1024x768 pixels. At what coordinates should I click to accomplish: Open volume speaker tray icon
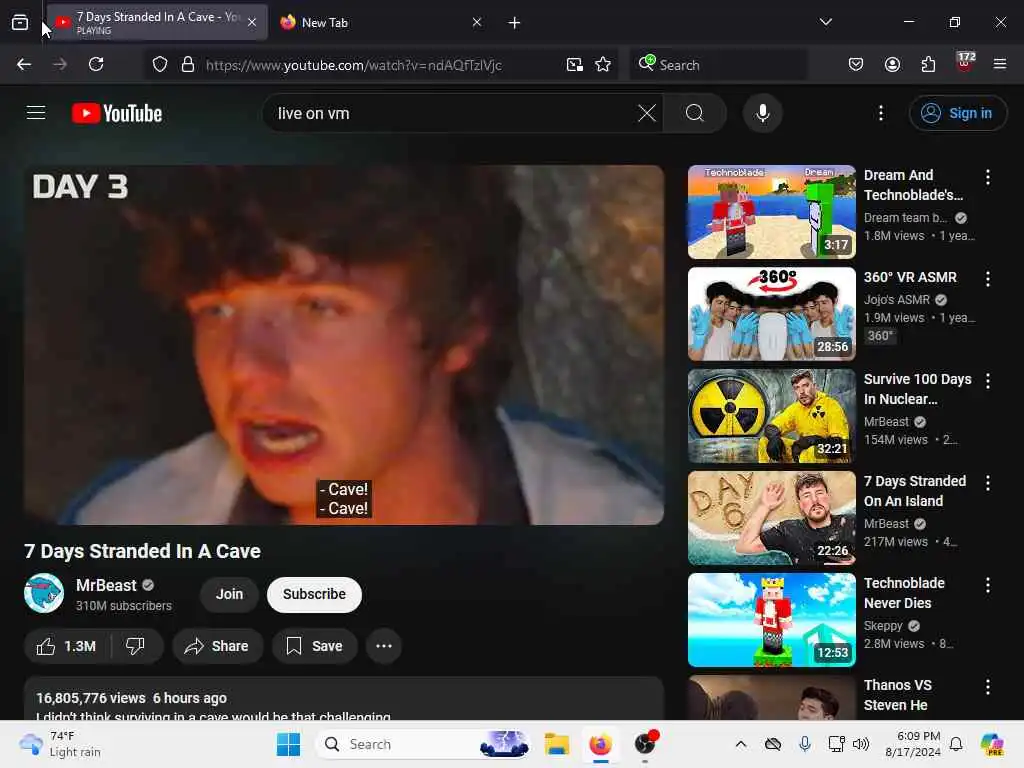(861, 744)
